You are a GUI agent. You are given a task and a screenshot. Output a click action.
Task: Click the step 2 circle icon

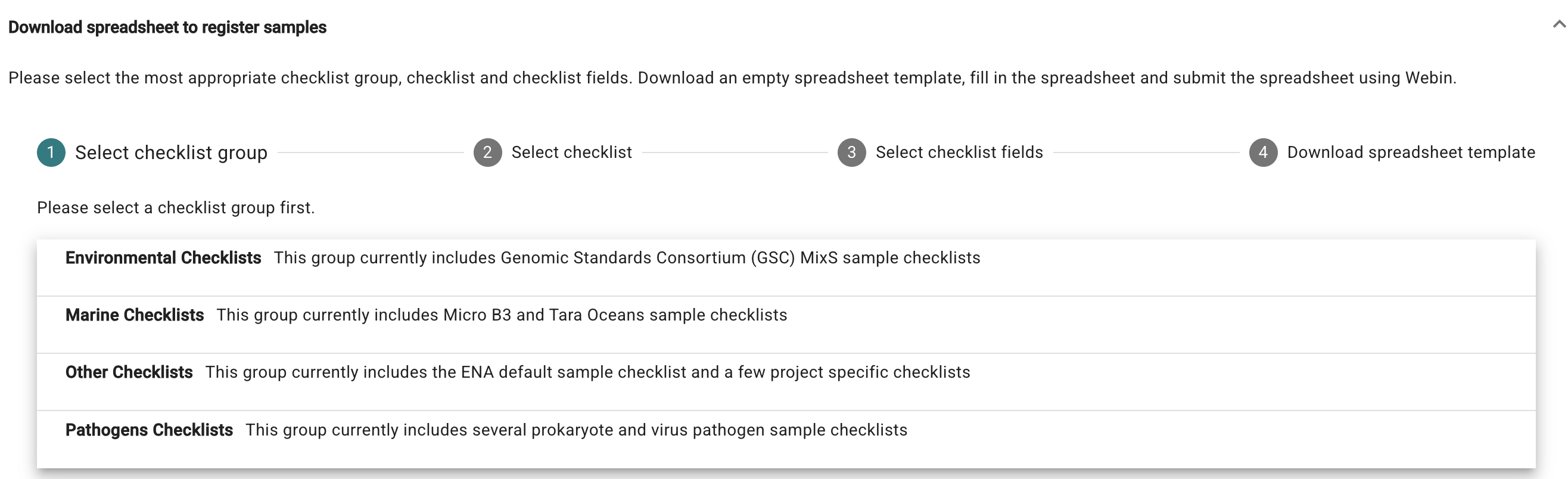pyautogui.click(x=487, y=152)
